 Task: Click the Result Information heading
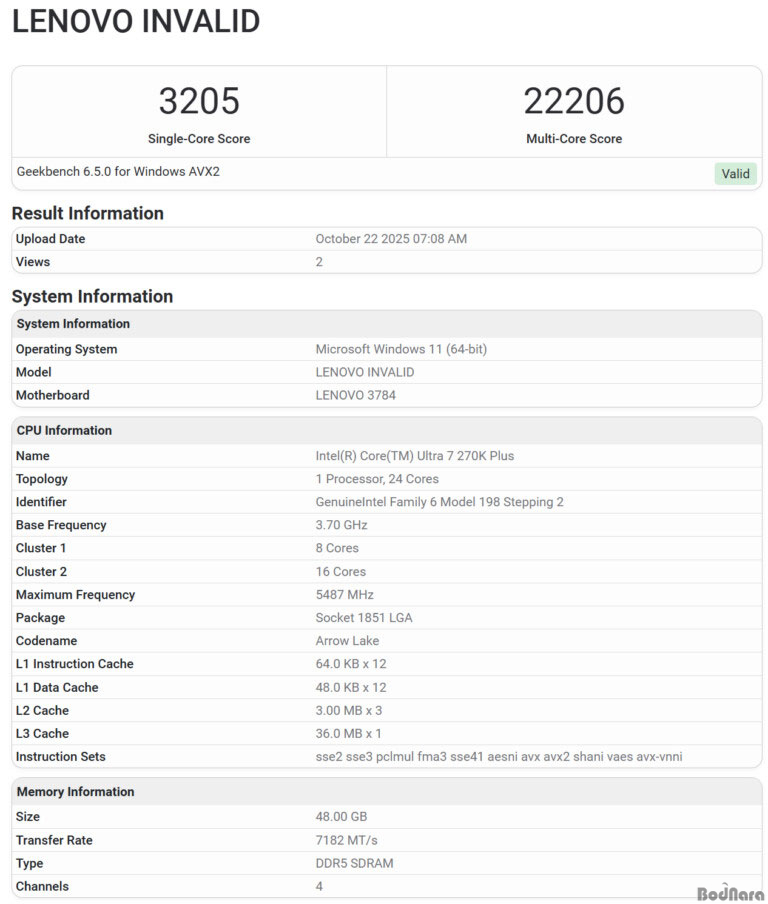click(87, 213)
